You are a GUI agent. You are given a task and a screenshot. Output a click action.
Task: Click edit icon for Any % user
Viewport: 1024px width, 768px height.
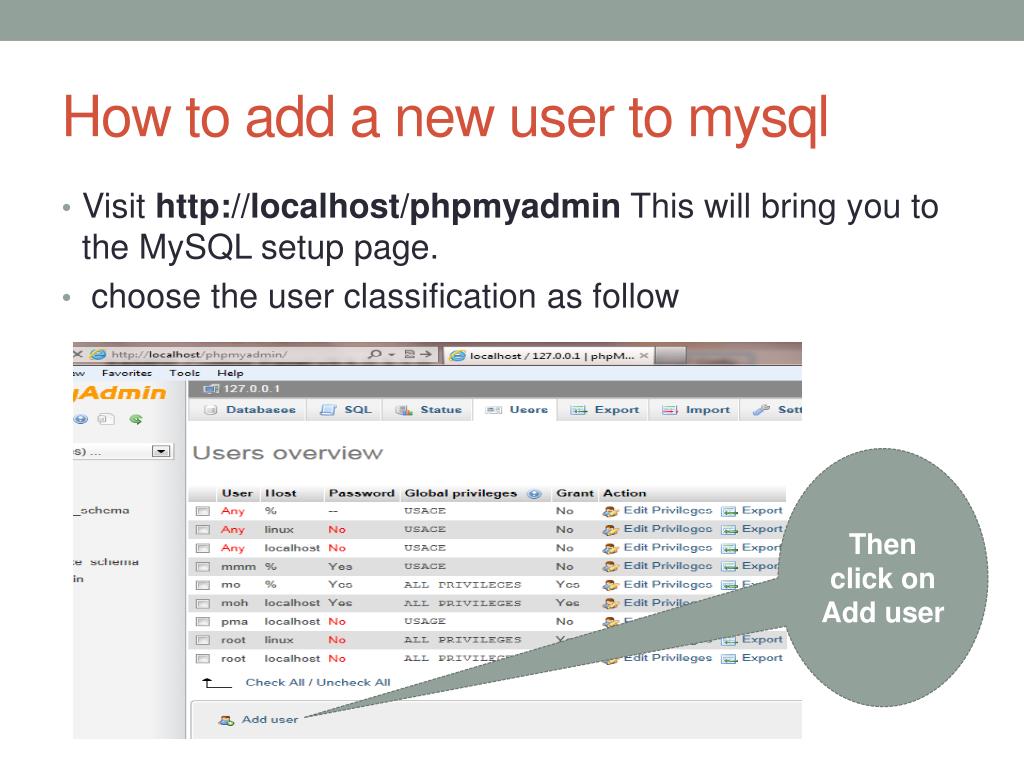tap(610, 511)
